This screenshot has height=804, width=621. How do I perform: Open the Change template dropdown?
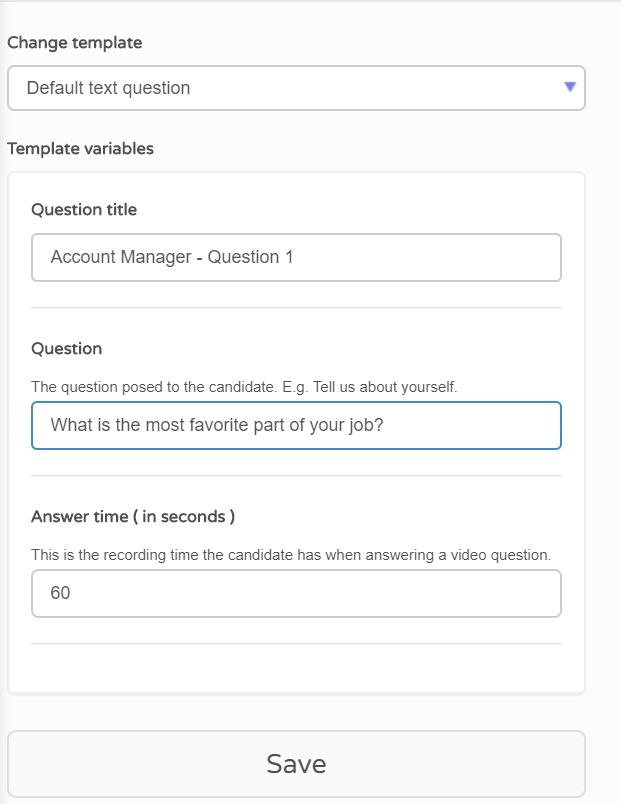pos(296,88)
